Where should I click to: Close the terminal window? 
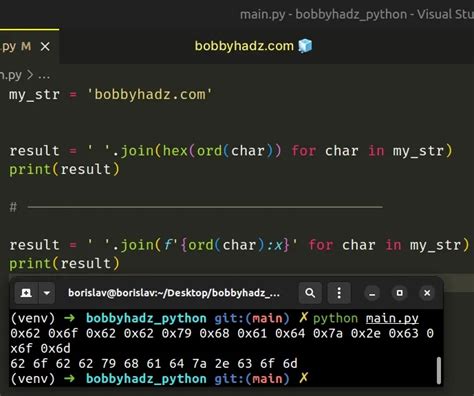point(427,293)
